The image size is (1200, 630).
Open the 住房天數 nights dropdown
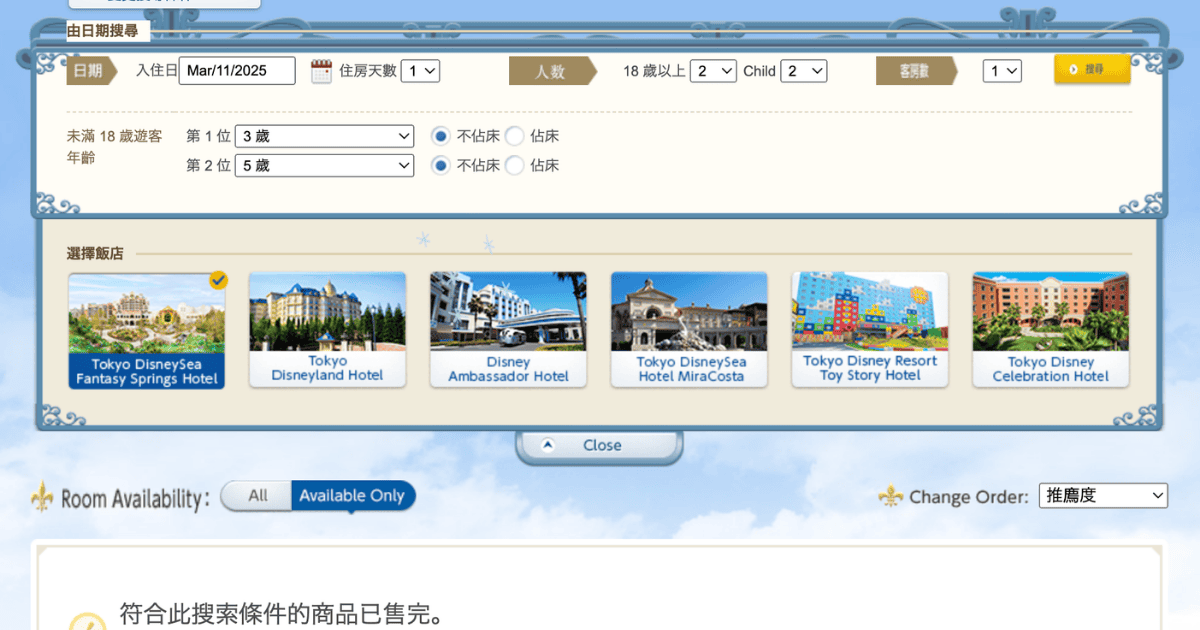click(x=420, y=71)
